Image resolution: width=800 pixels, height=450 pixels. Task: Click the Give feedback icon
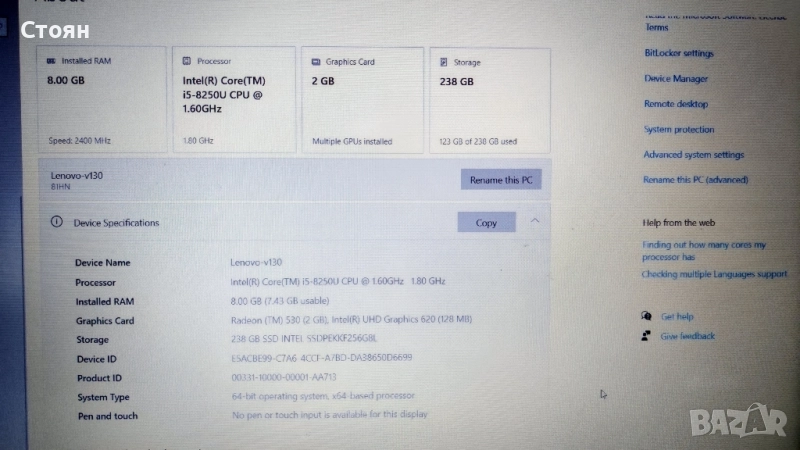coord(646,336)
